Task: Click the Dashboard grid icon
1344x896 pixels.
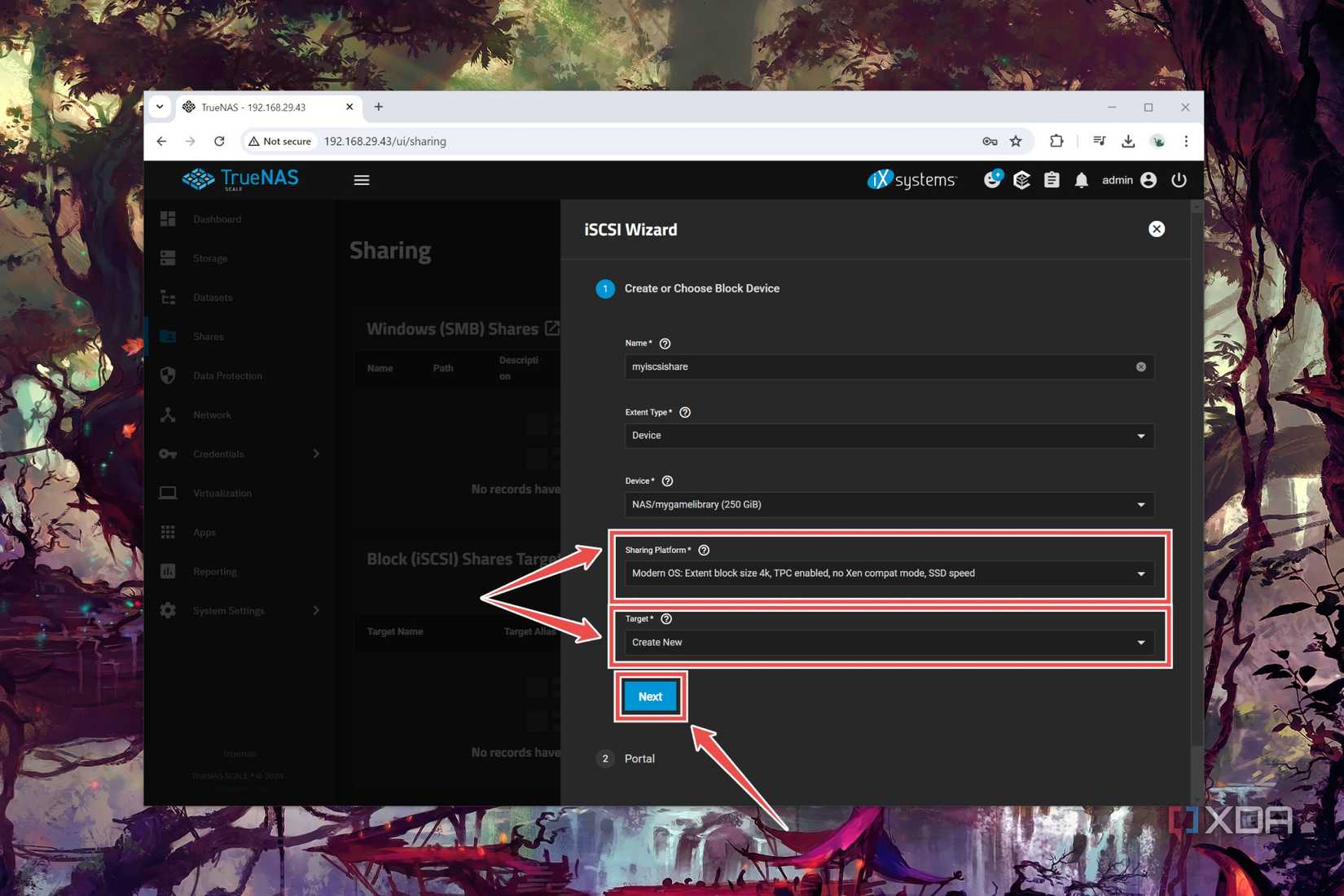Action: point(168,219)
